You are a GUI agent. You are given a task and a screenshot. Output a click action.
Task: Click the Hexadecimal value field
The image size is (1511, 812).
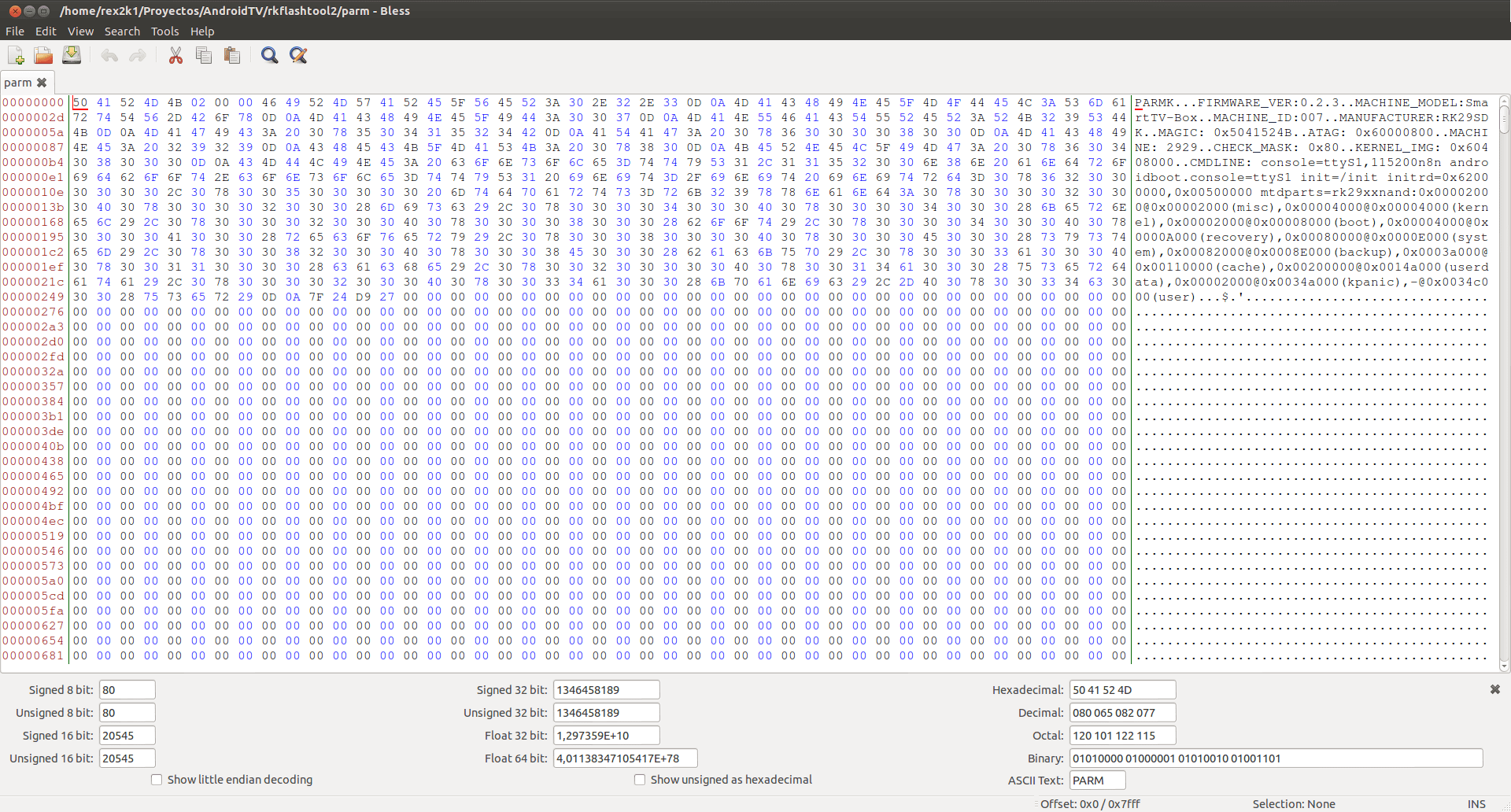[x=1123, y=690]
